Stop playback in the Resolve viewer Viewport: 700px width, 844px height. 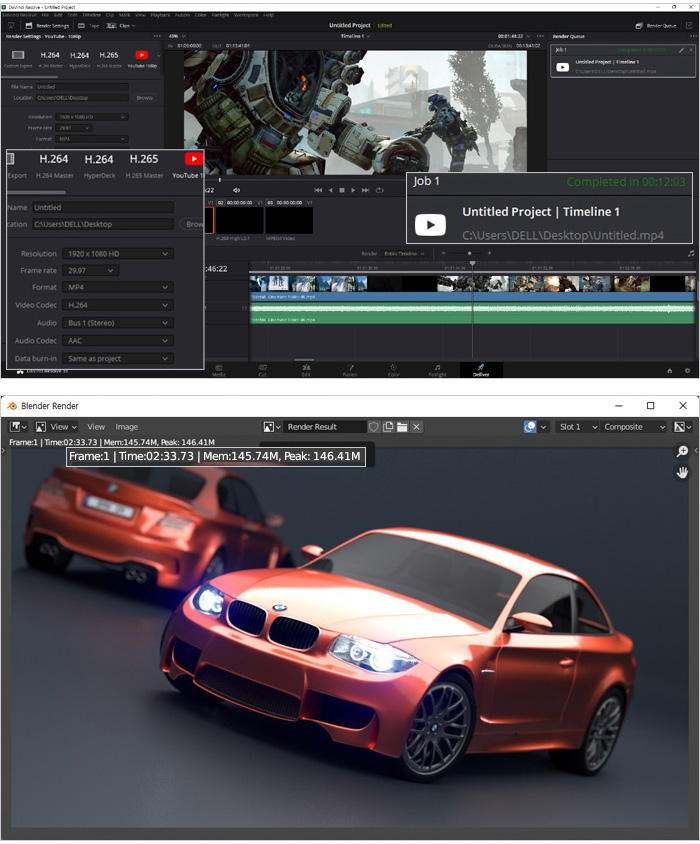tap(342, 190)
